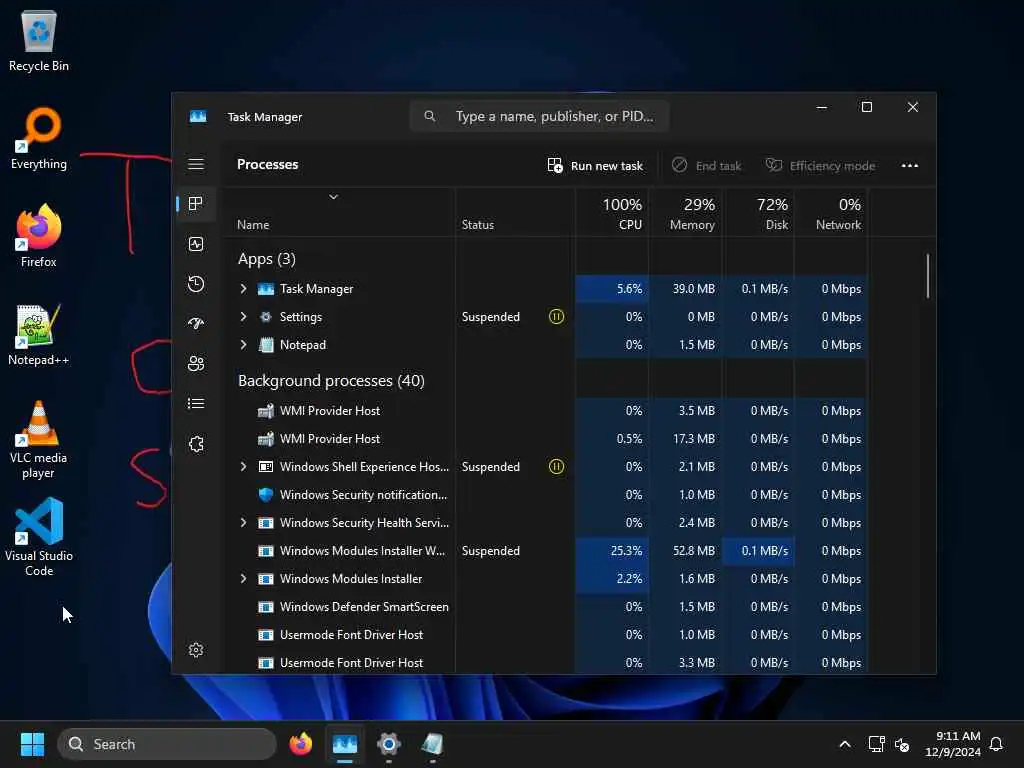Click the Task Manager search input field
Viewport: 1024px width, 768px height.
539,116
